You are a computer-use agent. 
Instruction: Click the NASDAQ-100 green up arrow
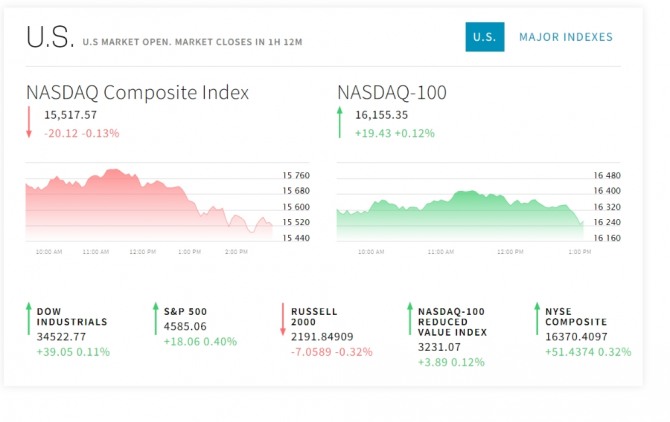(x=341, y=123)
